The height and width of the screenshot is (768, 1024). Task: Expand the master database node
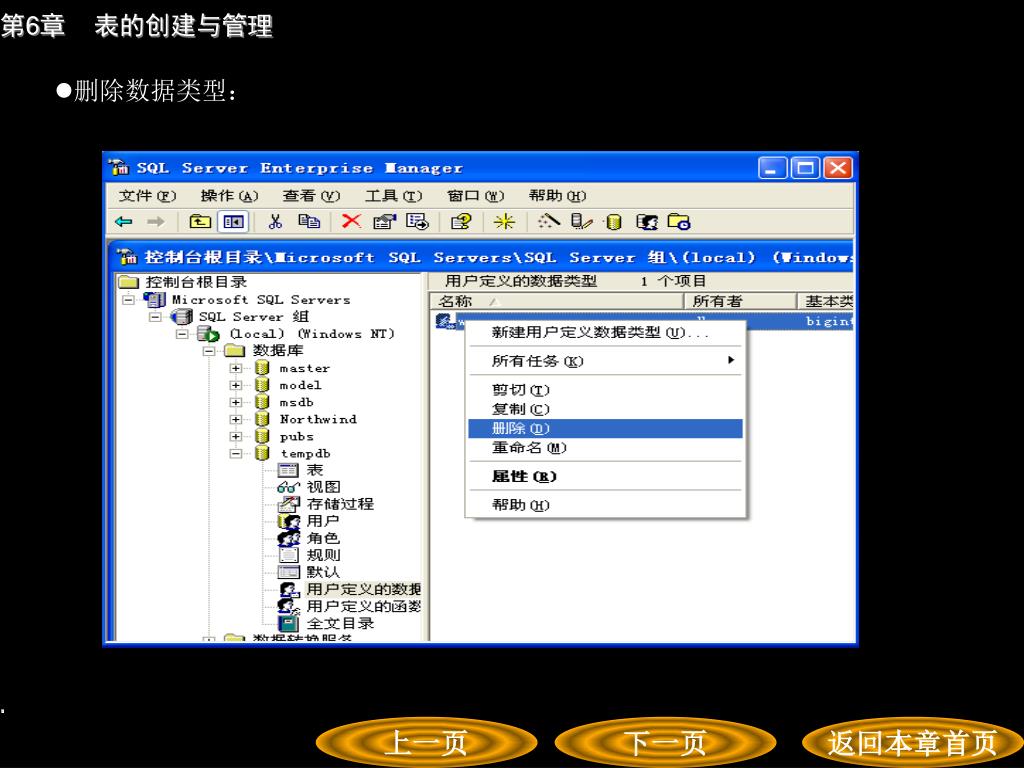[x=236, y=368]
